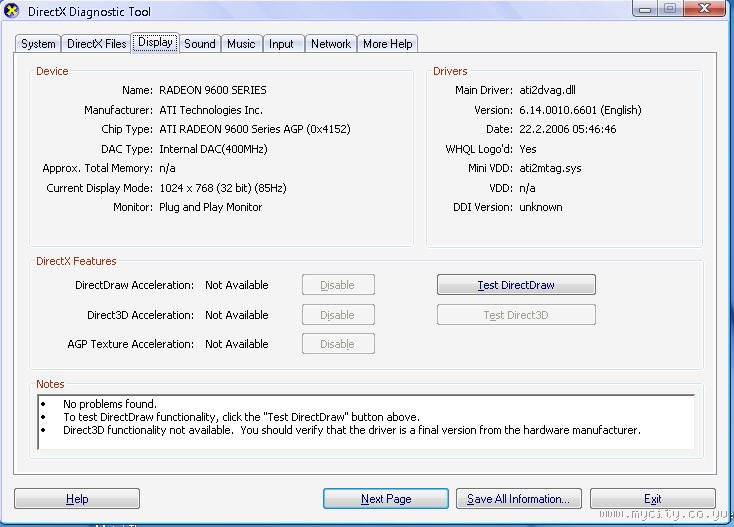
Task: Select the Display tab
Action: tap(155, 43)
